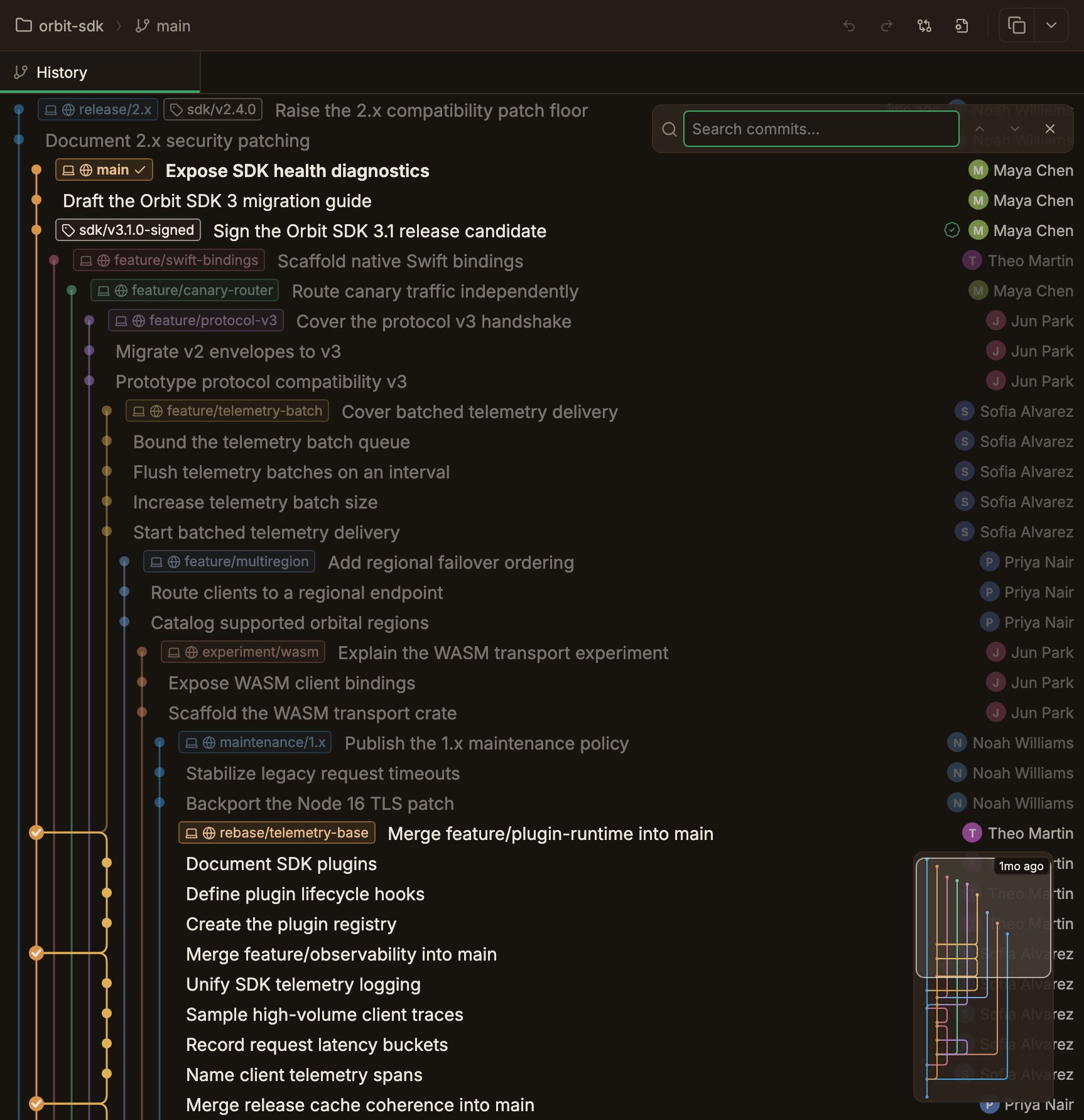Image resolution: width=1084 pixels, height=1120 pixels.
Task: Click the undo arrow in the toolbar
Action: [x=849, y=26]
